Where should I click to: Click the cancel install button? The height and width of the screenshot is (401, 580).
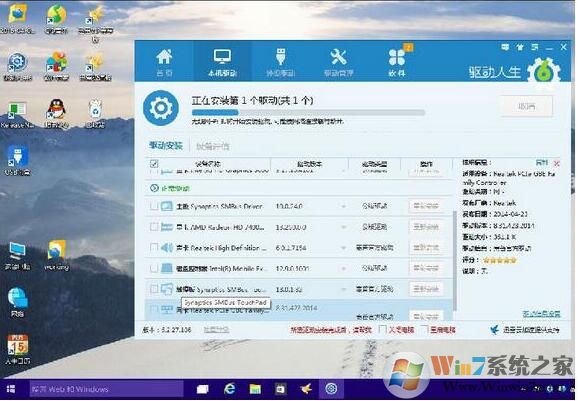pyautogui.click(x=526, y=107)
